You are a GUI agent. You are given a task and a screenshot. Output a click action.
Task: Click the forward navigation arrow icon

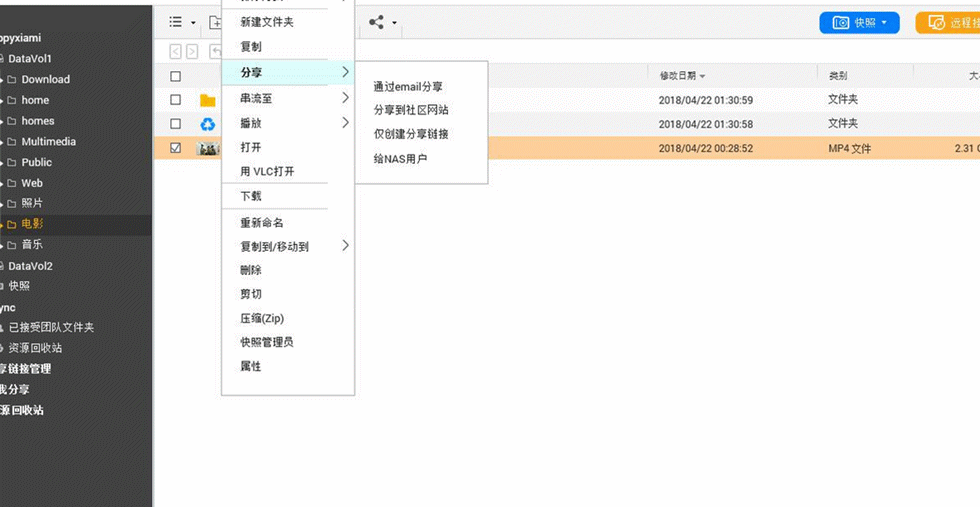[192, 52]
